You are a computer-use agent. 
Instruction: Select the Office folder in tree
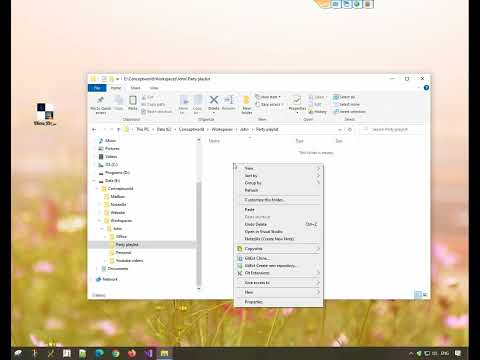coord(121,237)
